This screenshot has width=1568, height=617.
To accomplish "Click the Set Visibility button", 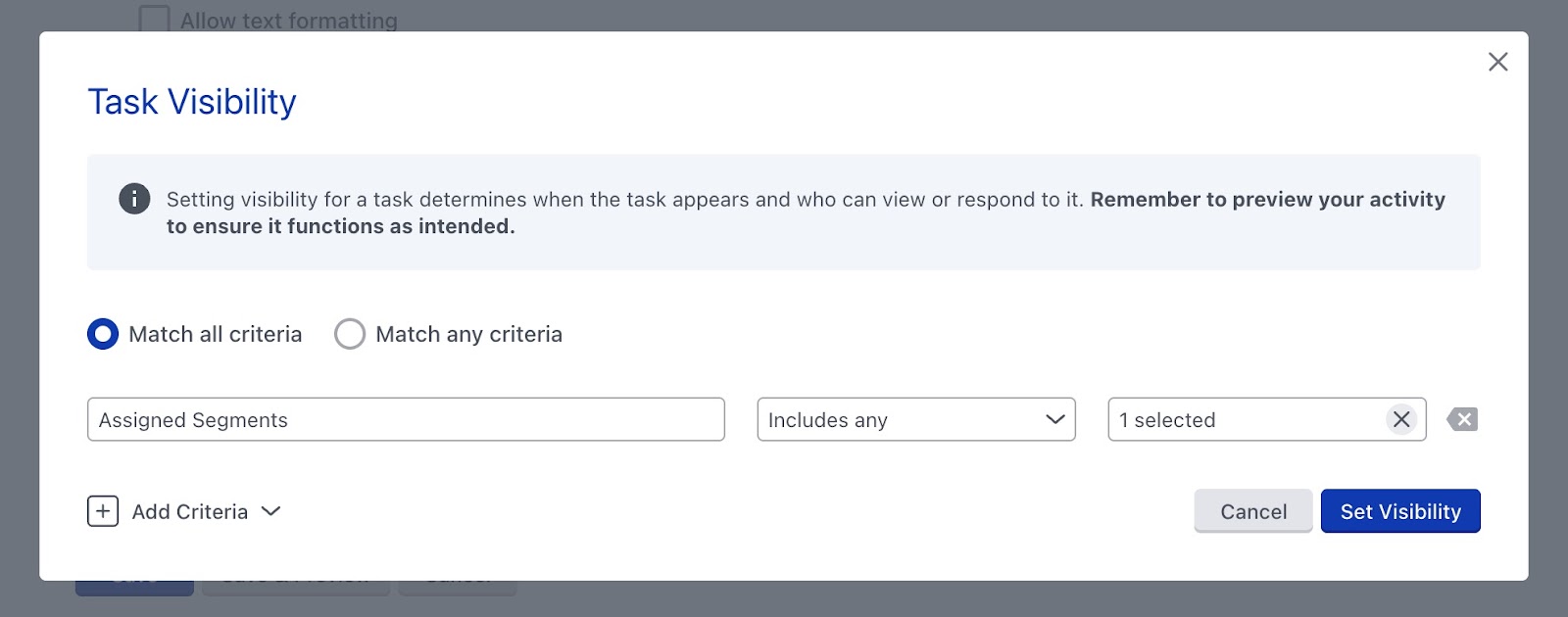I will pyautogui.click(x=1400, y=511).
